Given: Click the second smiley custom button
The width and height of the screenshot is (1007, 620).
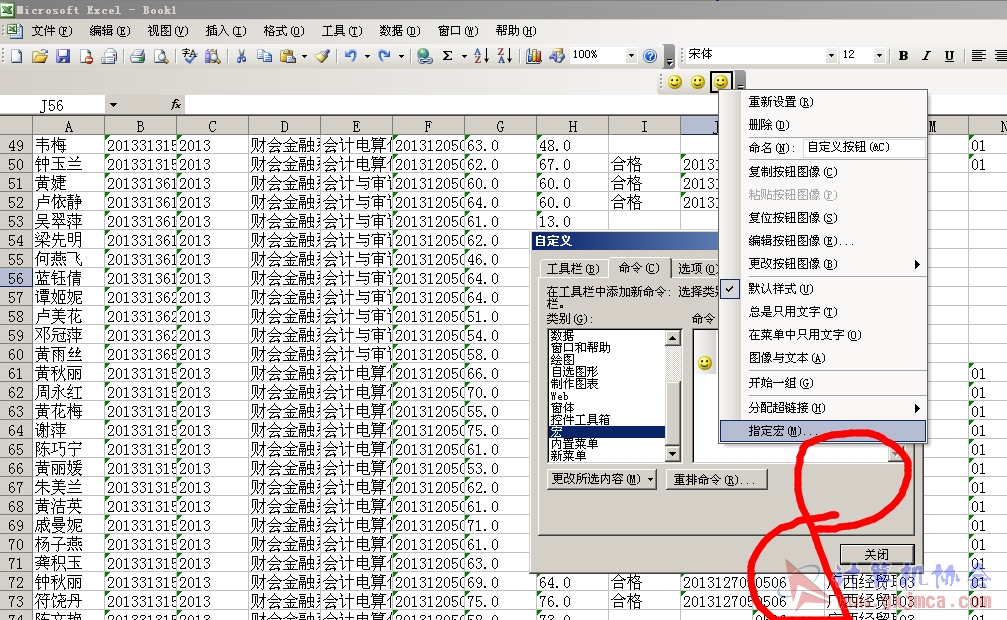Looking at the screenshot, I should point(697,82).
